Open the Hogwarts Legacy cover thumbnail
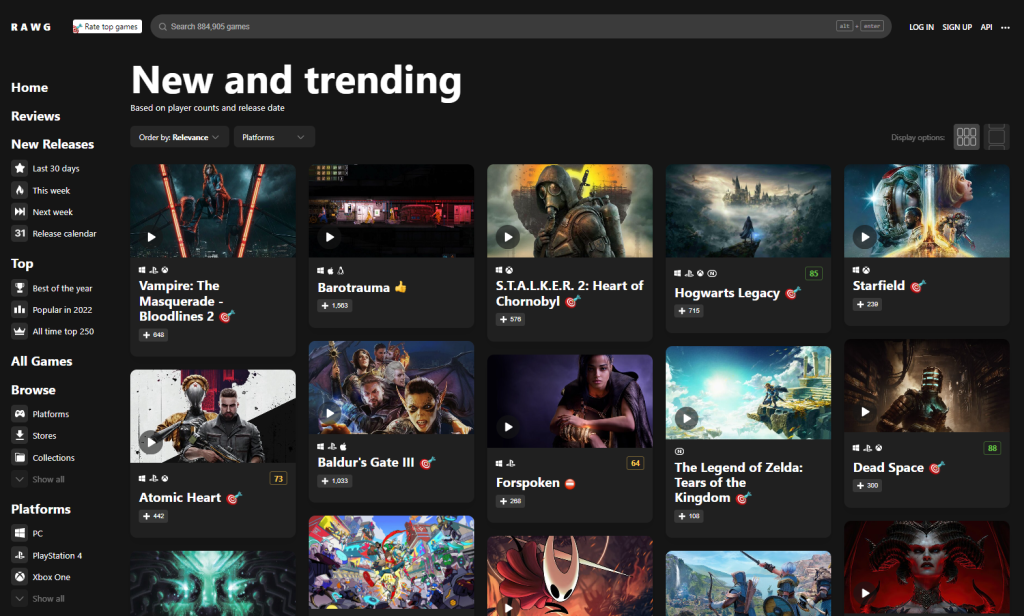The height and width of the screenshot is (616, 1024). point(748,211)
